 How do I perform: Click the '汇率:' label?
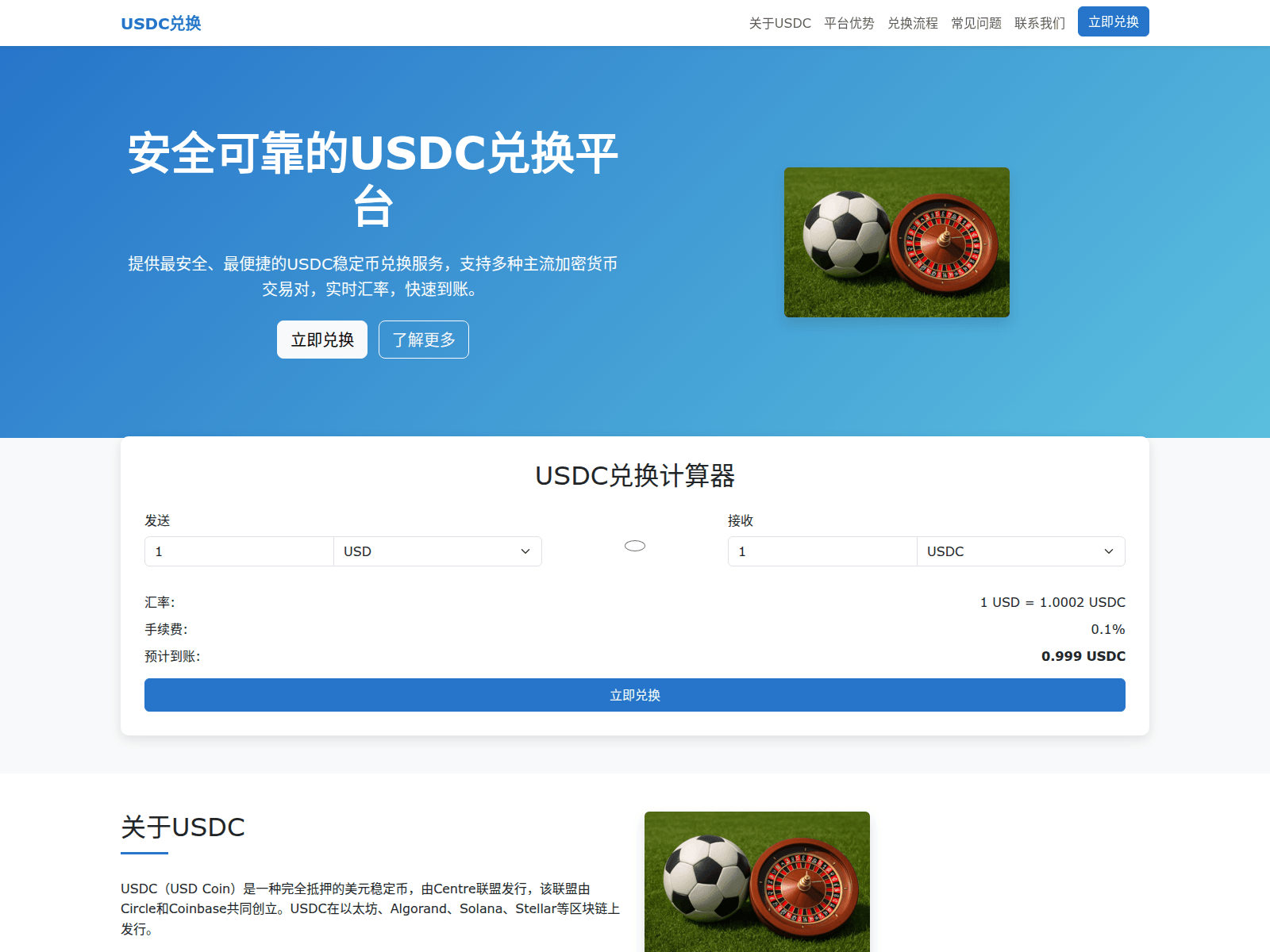coord(160,602)
